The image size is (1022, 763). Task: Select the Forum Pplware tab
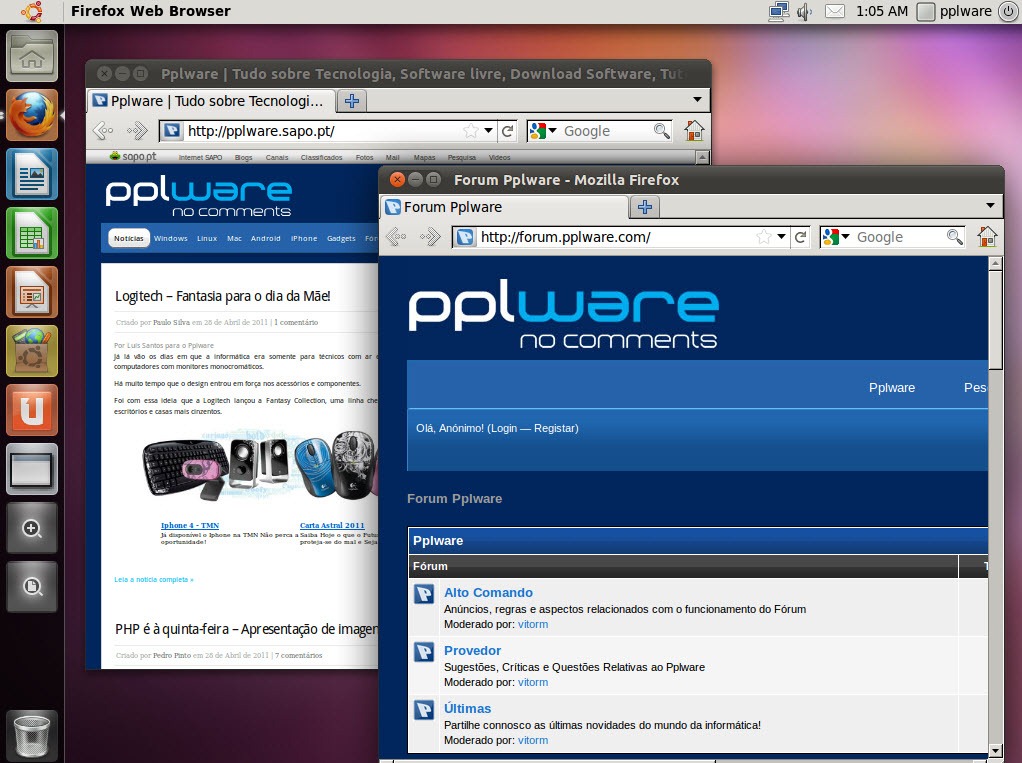coord(504,207)
